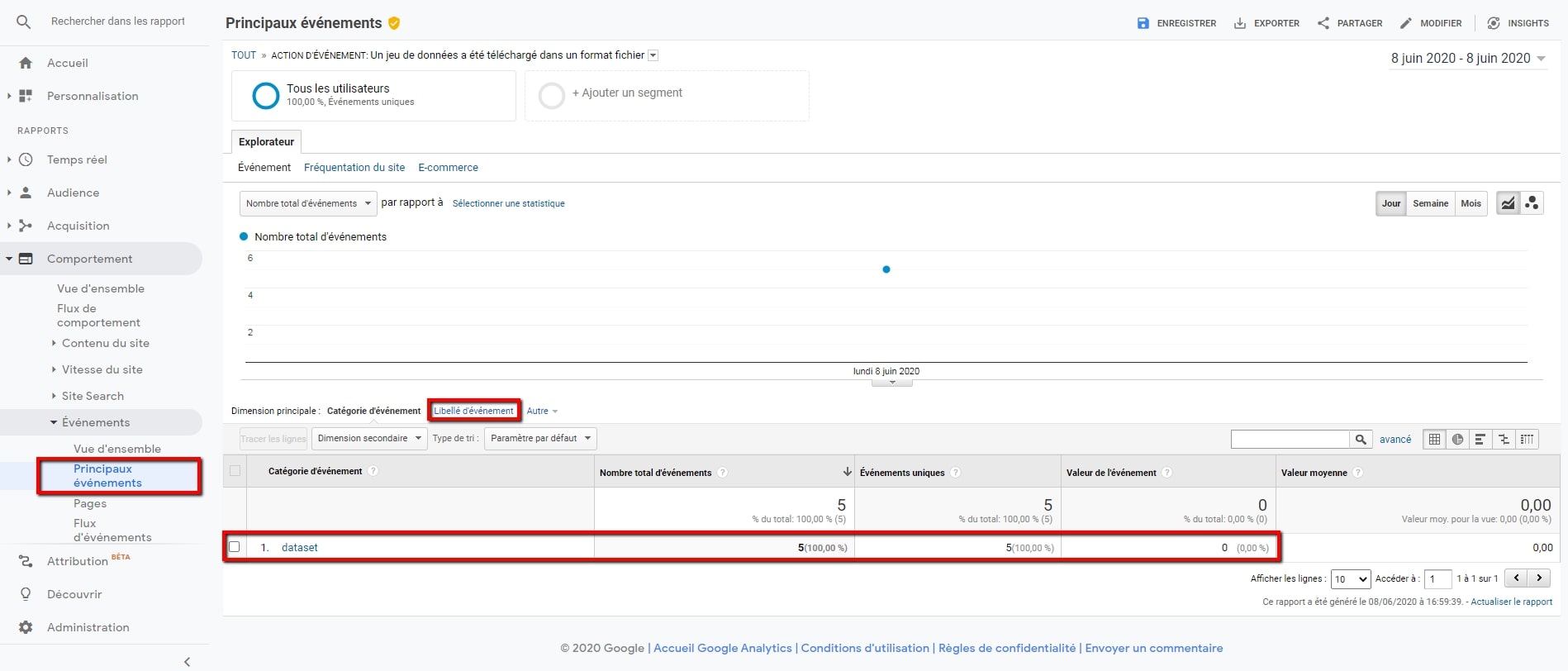Click the Enregistrer save icon

pyautogui.click(x=1143, y=23)
